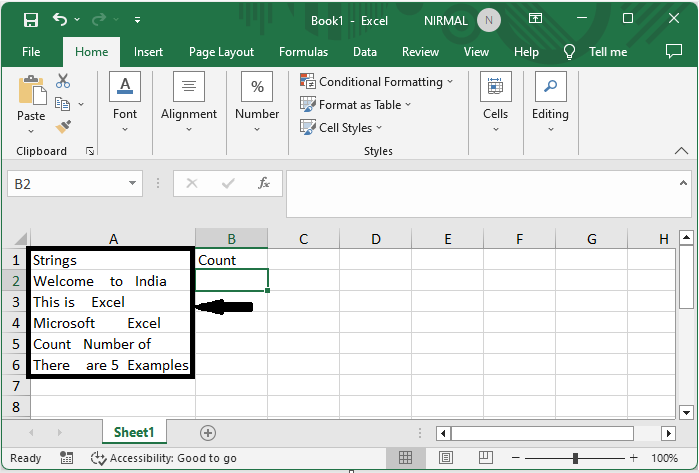Click the Sheet1 tab
The width and height of the screenshot is (699, 473).
pyautogui.click(x=134, y=432)
